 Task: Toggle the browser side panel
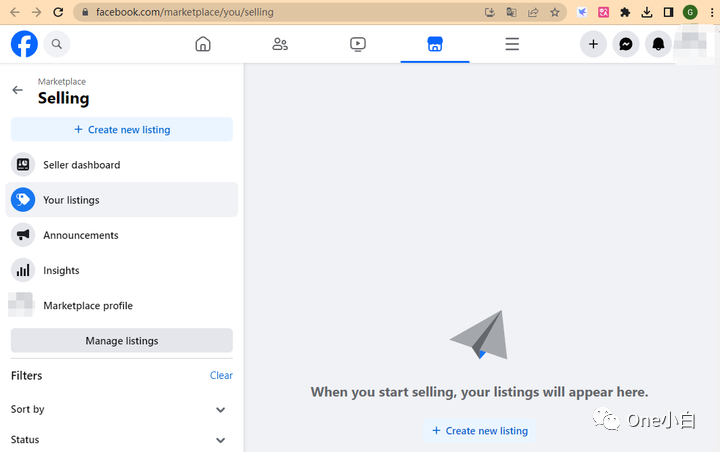point(669,12)
